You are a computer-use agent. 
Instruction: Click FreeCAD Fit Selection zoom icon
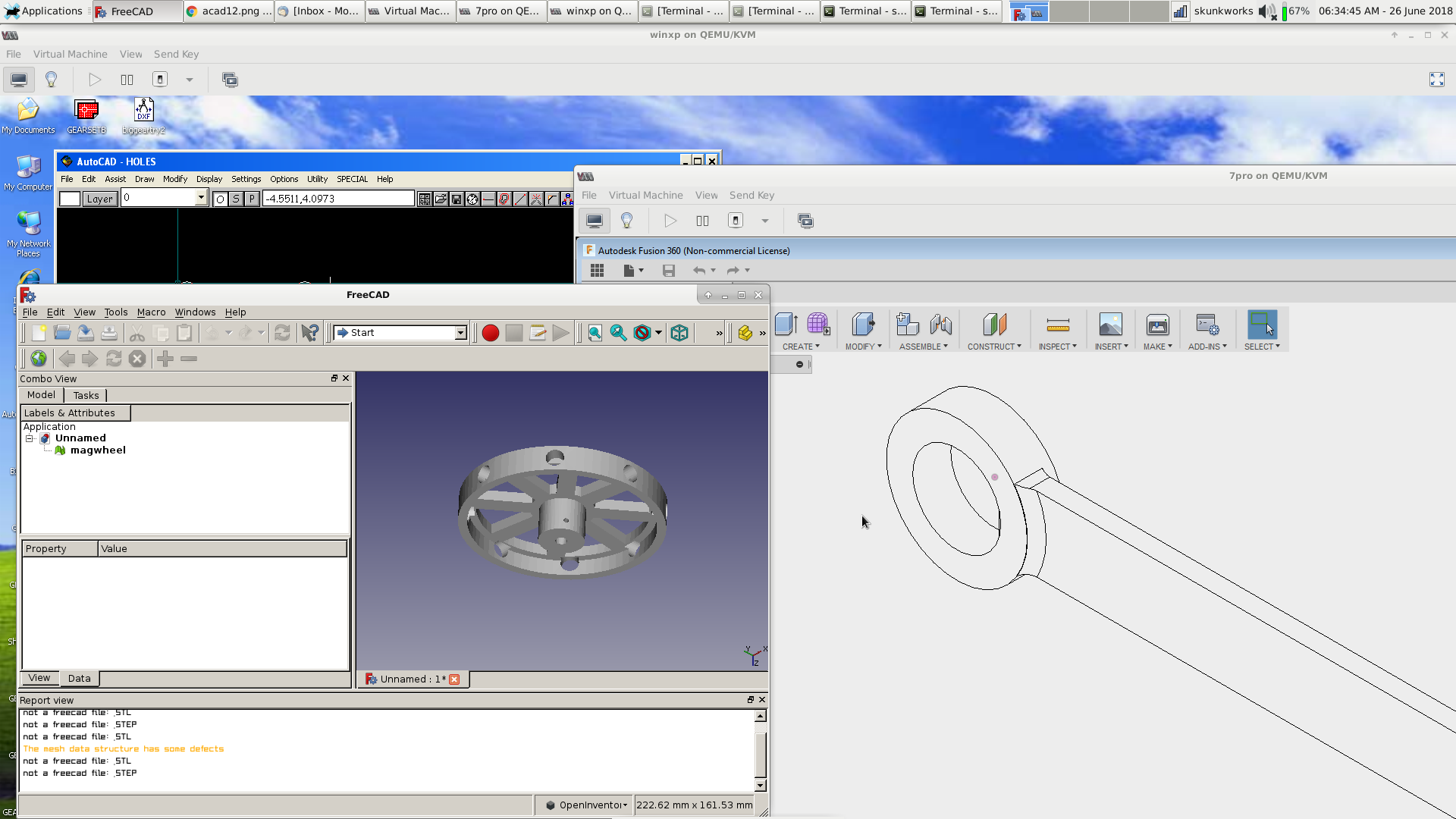coord(619,333)
